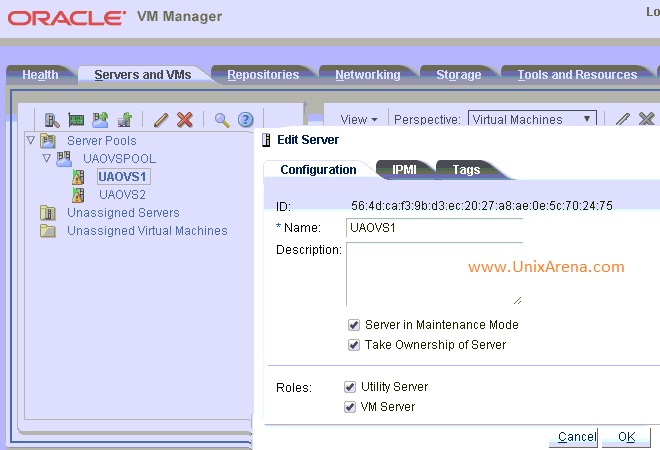Click the OK button
This screenshot has width=660, height=450.
[x=626, y=437]
